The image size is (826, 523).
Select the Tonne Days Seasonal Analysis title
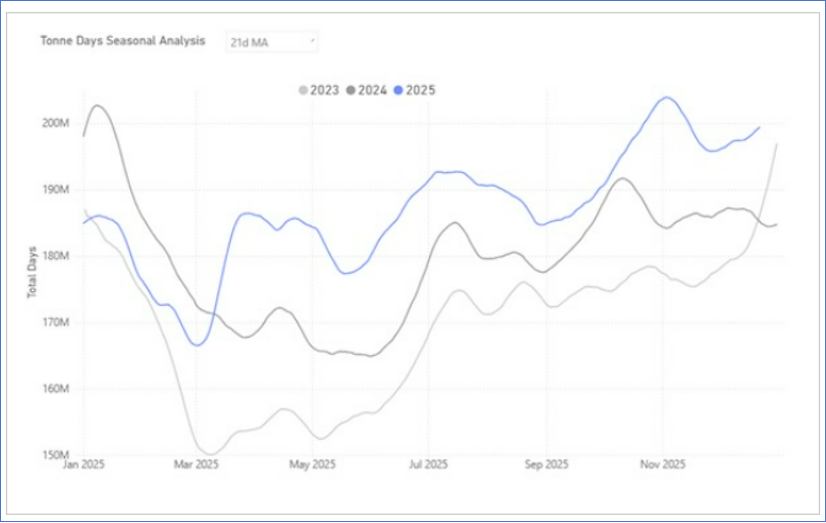(x=122, y=41)
